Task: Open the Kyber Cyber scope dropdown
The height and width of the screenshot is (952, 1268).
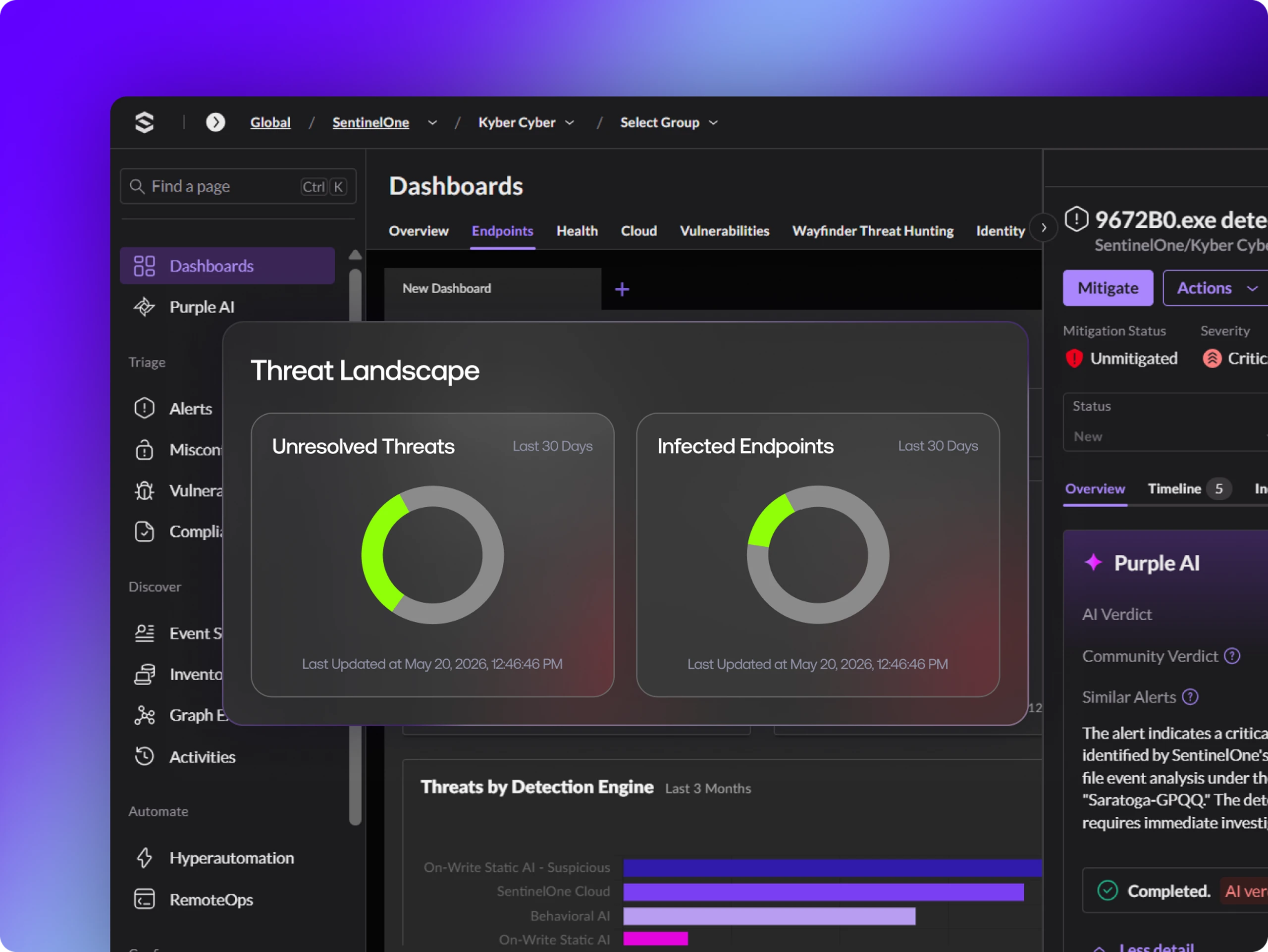Action: pyautogui.click(x=526, y=123)
